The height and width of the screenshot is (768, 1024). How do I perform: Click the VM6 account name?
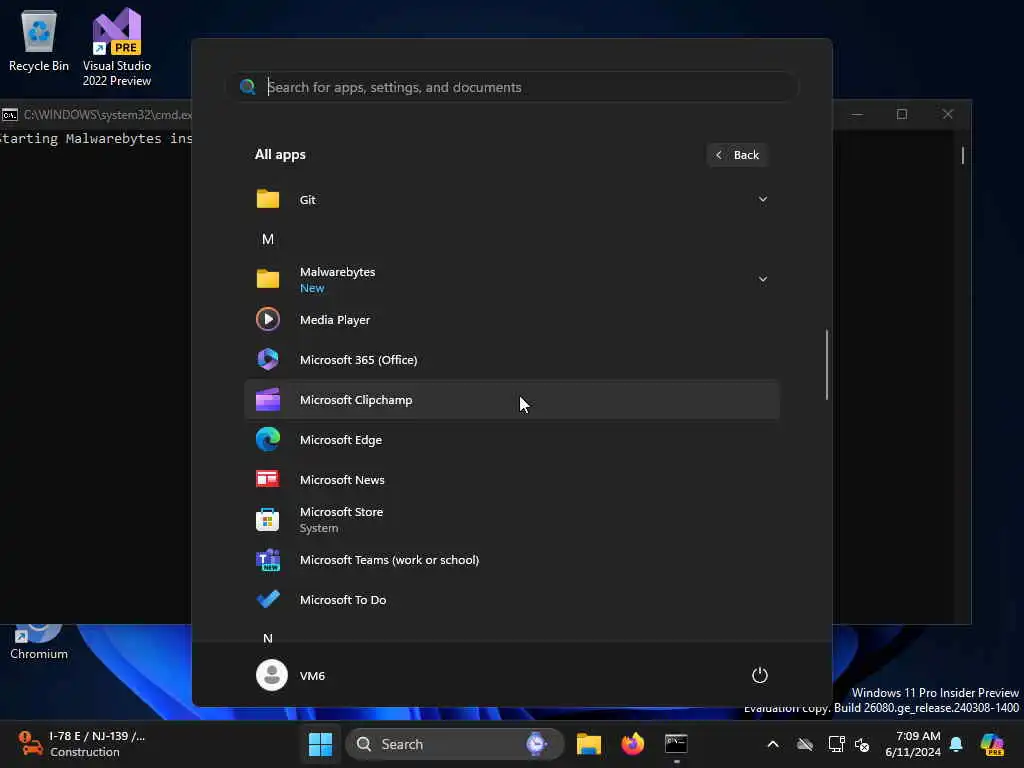312,675
